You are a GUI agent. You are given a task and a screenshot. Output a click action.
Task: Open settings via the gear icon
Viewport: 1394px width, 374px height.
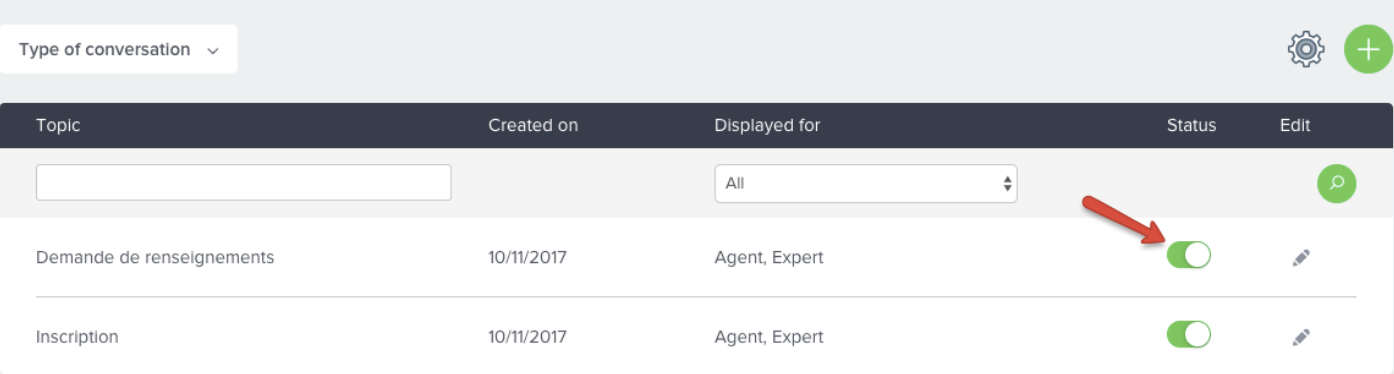pyautogui.click(x=1305, y=49)
